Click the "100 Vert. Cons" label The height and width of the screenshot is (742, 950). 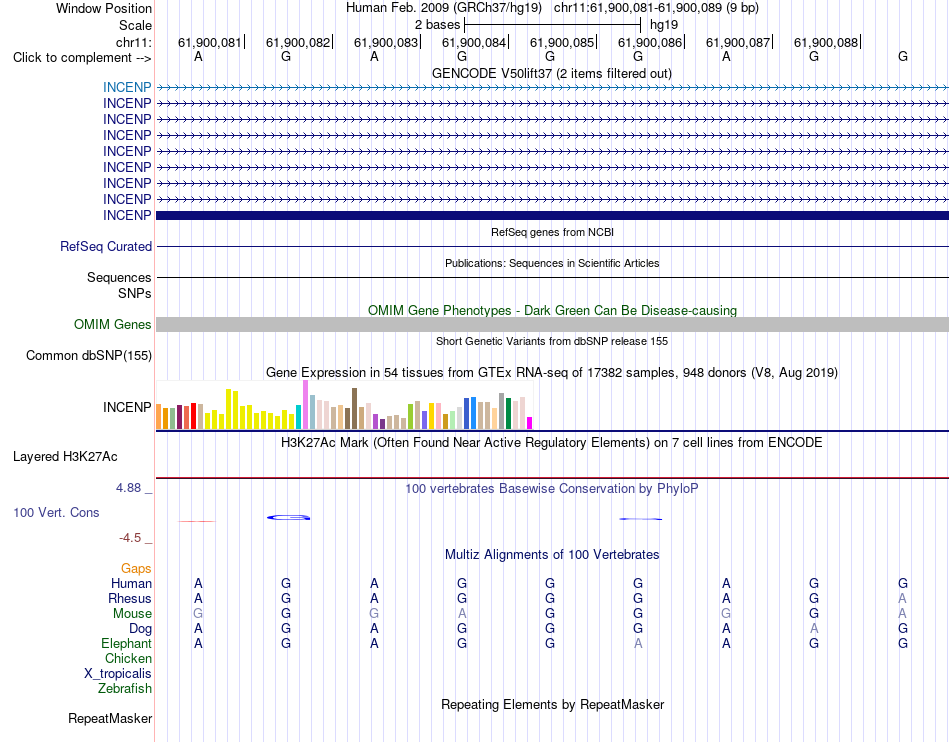pos(56,512)
